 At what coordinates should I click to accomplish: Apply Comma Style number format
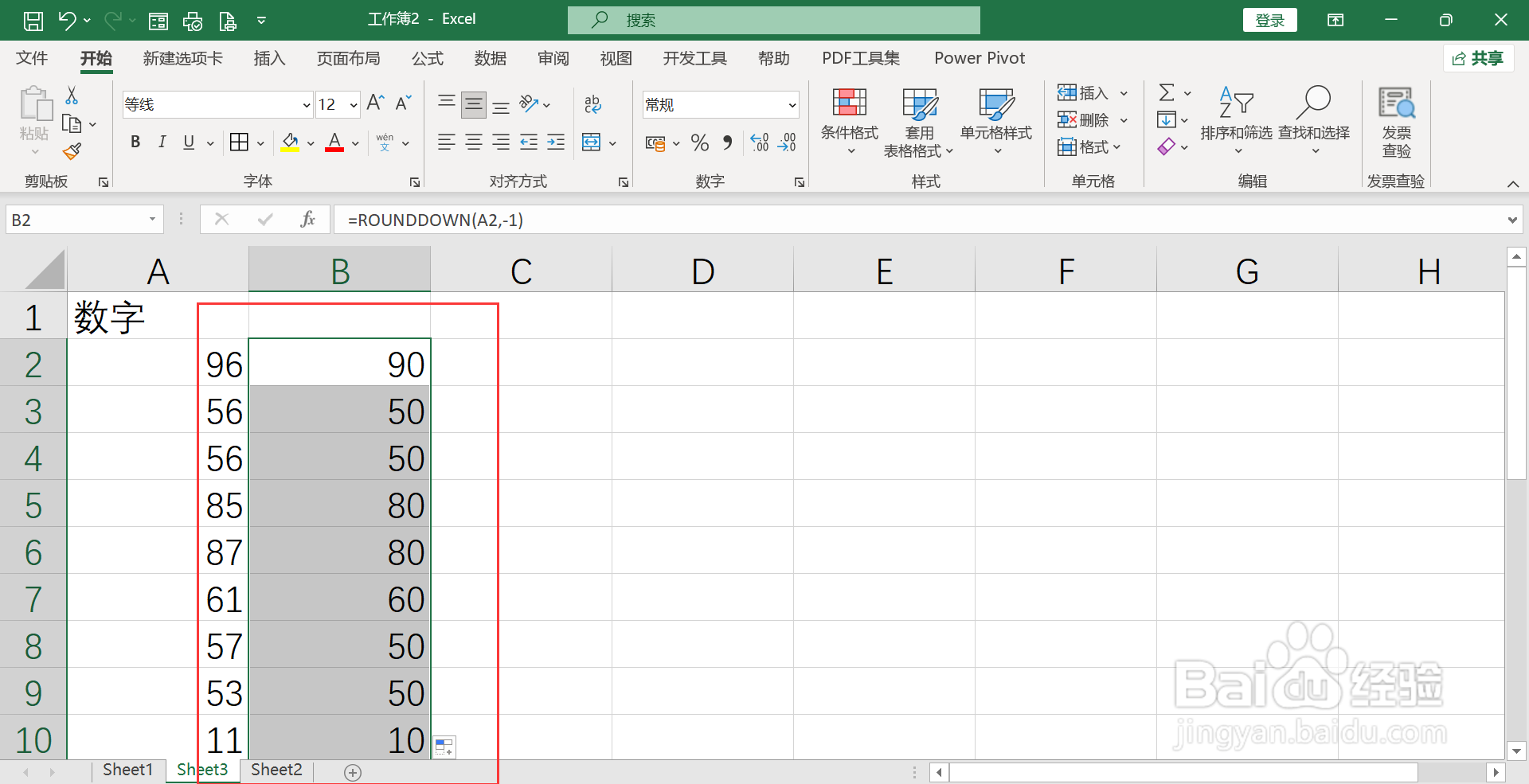click(x=727, y=142)
